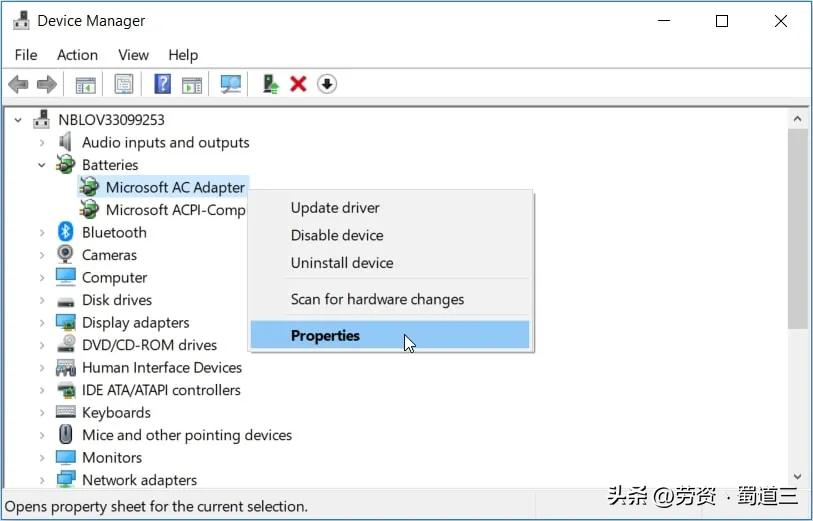
Task: Click the blue Help question mark icon
Action: [162, 84]
